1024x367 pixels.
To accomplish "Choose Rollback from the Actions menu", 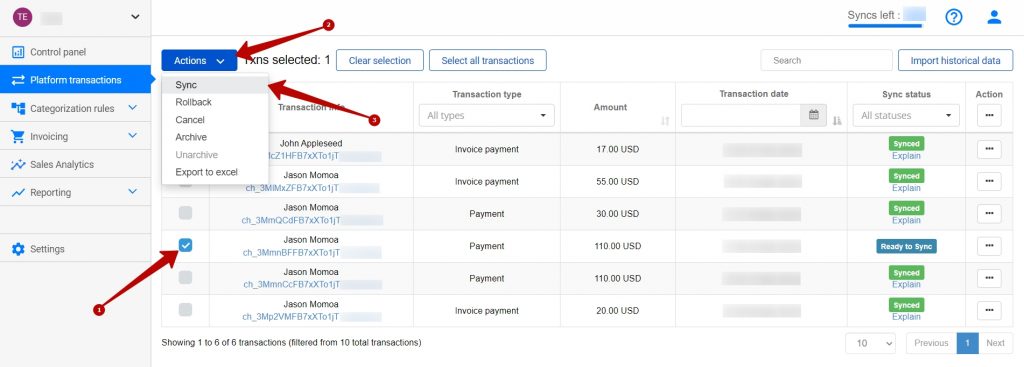I will coord(215,102).
